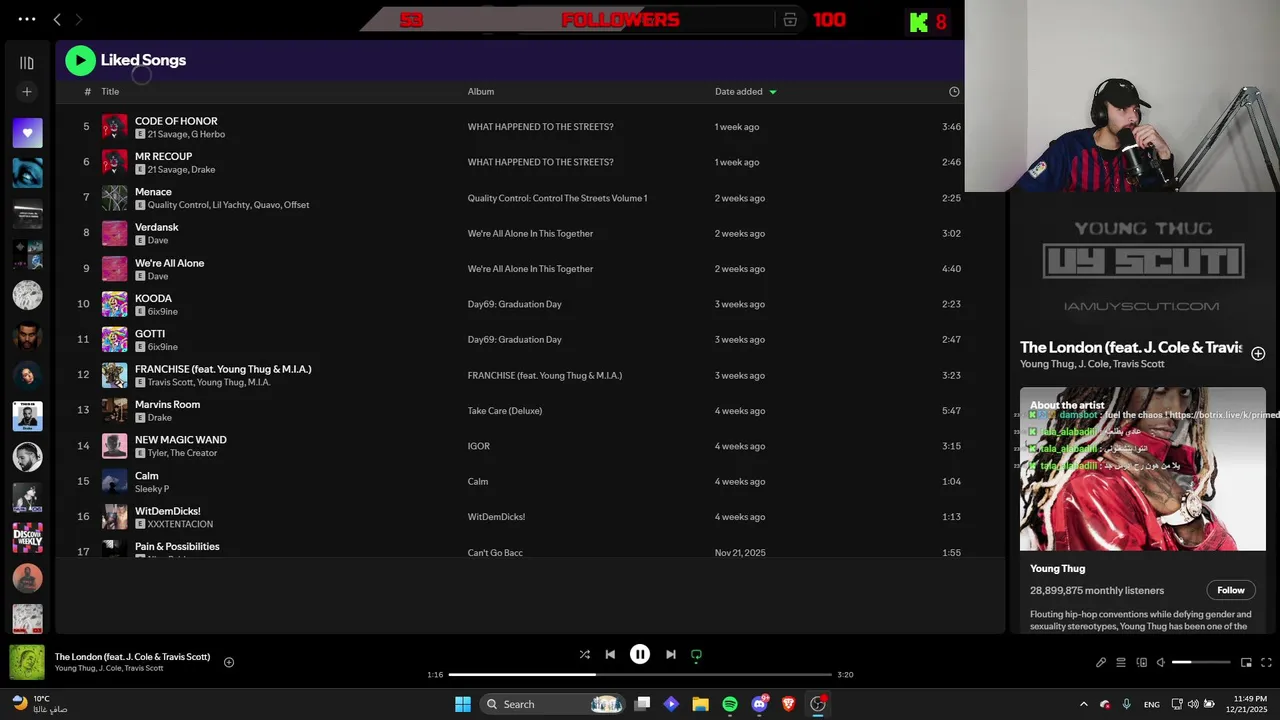Viewport: 1280px width, 720px height.
Task: Sort by Date added column
Action: coord(745,92)
